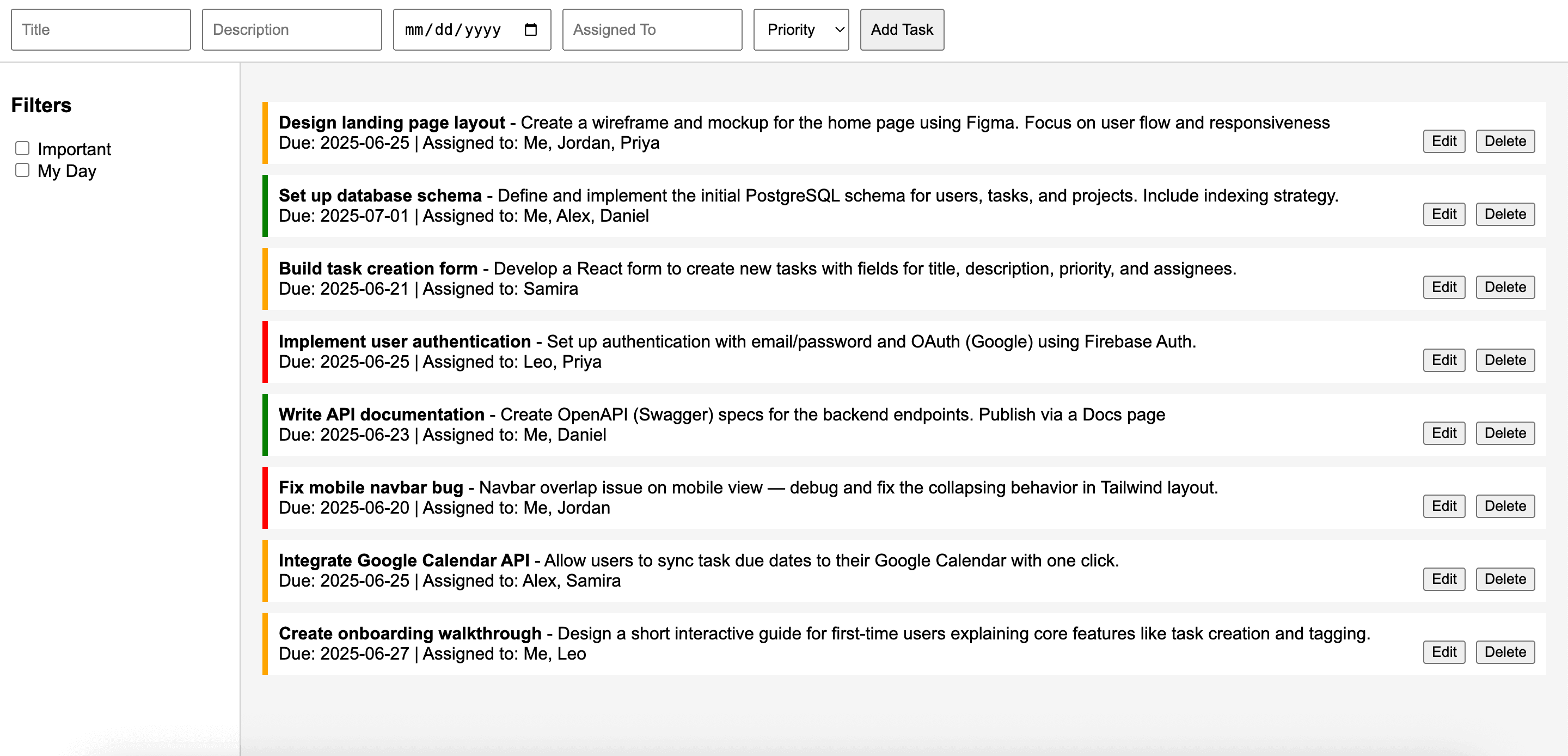This screenshot has width=1568, height=756.
Task: Edit the Design landing page layout task
Action: [1443, 141]
